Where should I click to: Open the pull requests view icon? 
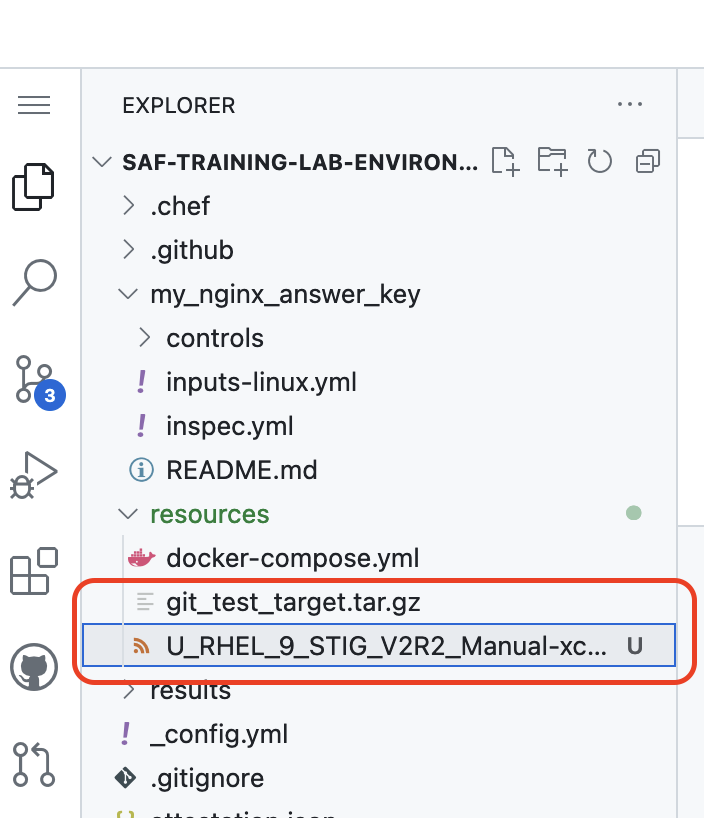click(34, 763)
